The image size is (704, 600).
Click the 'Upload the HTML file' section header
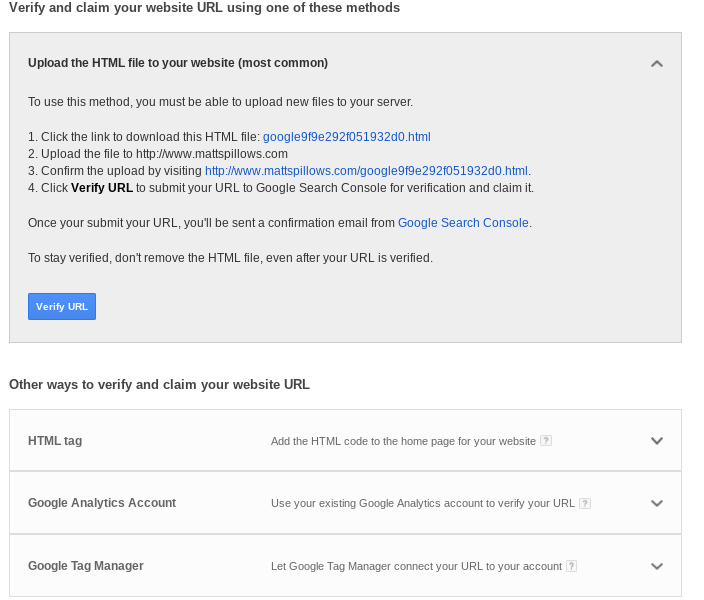click(x=178, y=63)
